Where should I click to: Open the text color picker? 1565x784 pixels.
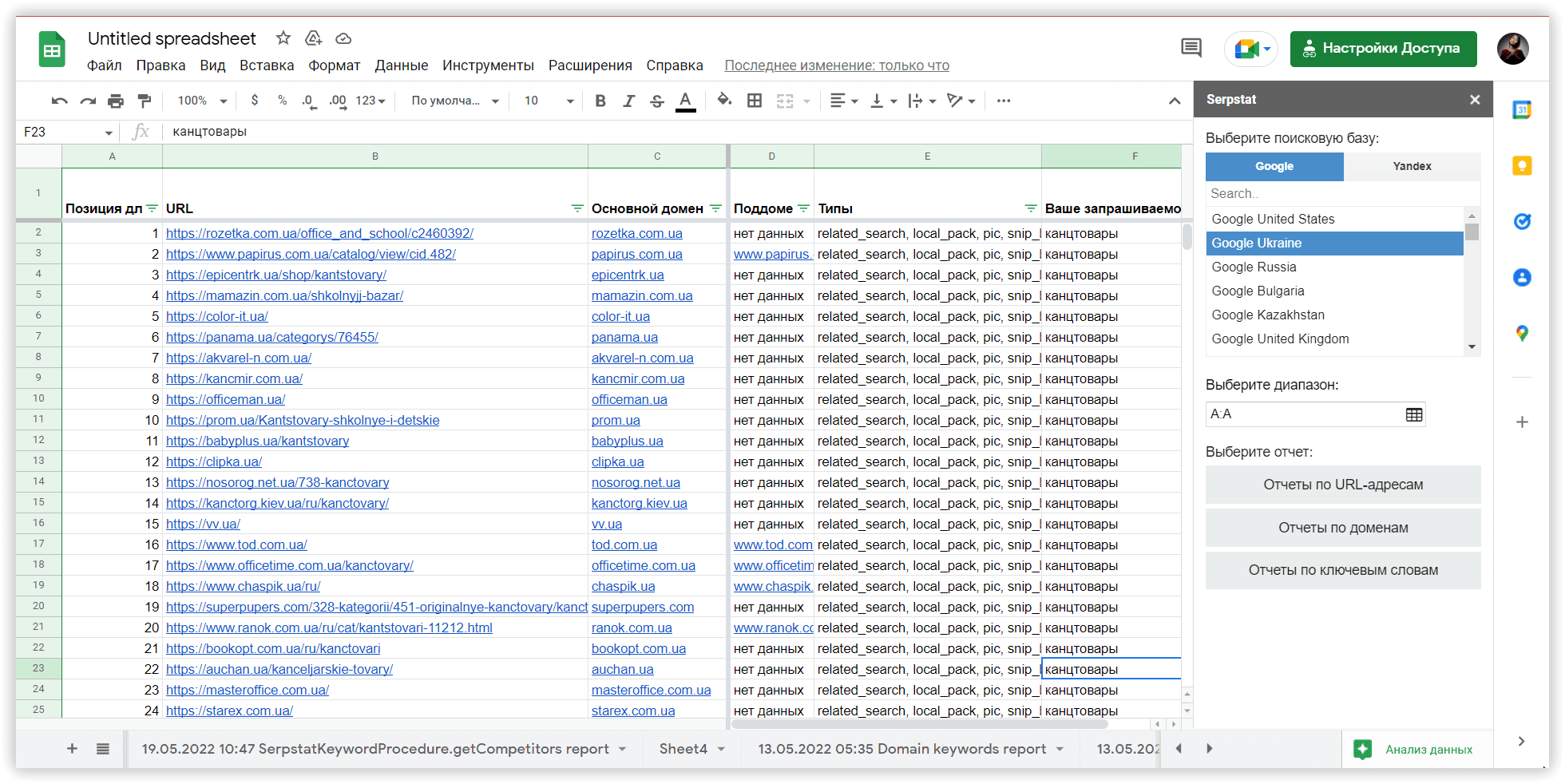685,101
